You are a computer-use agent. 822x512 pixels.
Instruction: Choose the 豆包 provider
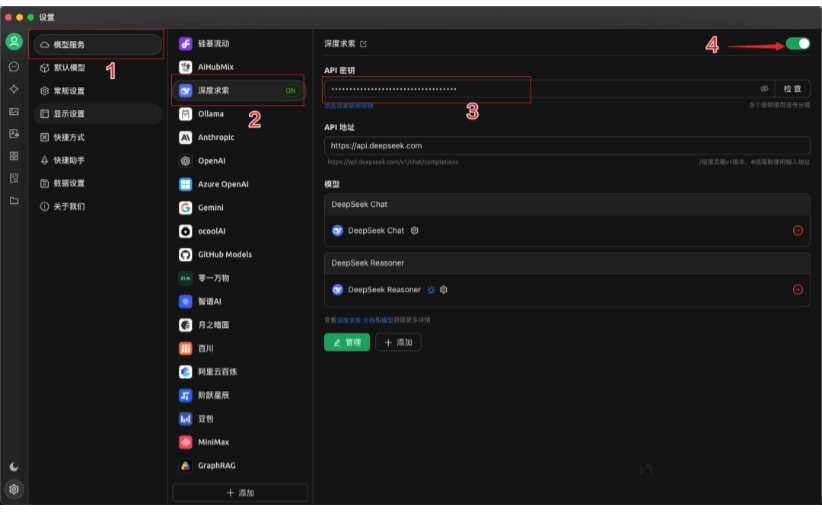coord(240,419)
